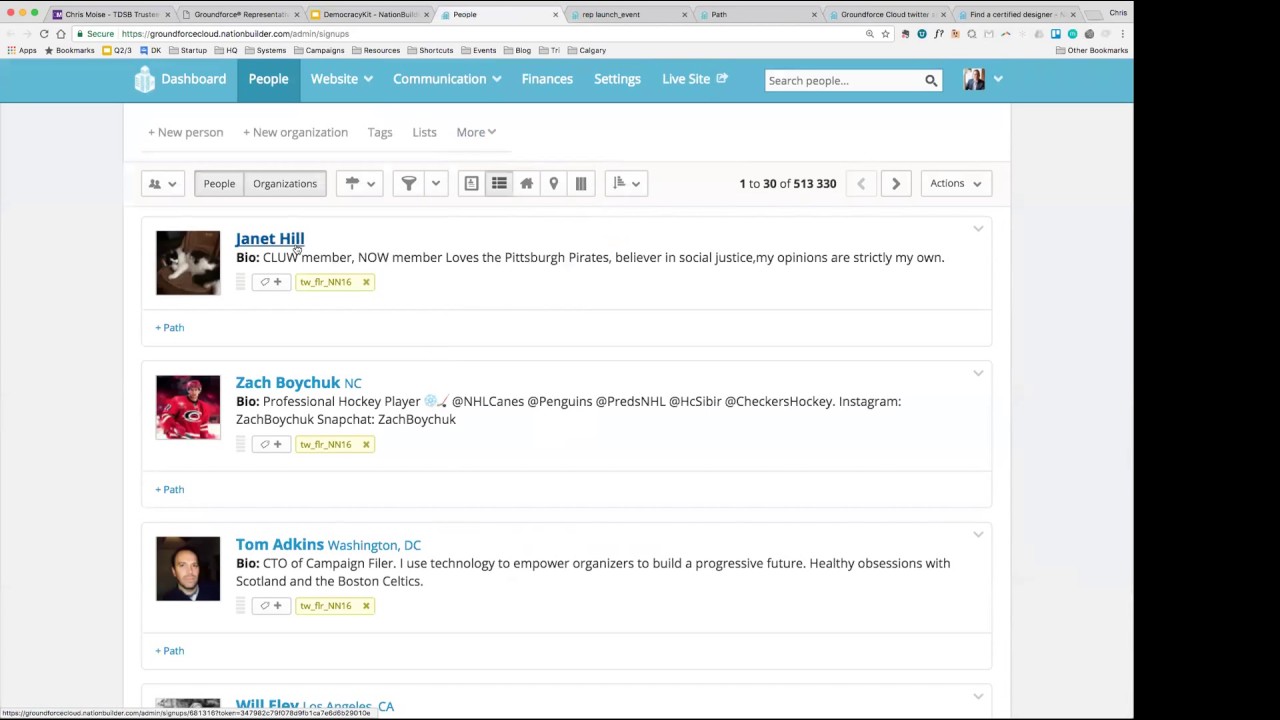This screenshot has height=720, width=1280.
Task: Close the Path browser tab
Action: click(814, 15)
